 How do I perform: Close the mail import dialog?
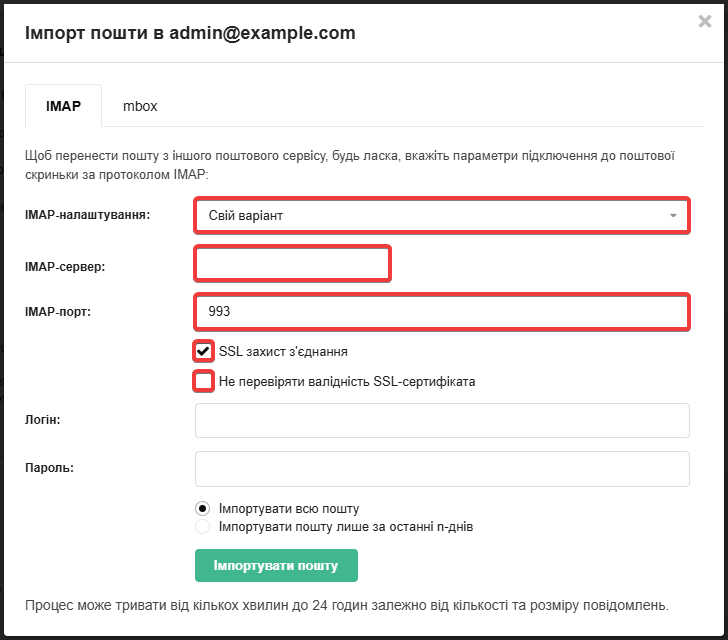(704, 21)
